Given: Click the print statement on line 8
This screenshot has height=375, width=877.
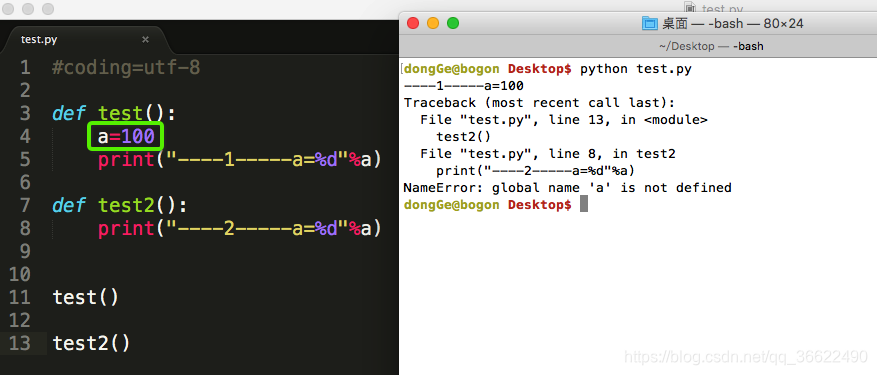Looking at the screenshot, I should coord(239,229).
